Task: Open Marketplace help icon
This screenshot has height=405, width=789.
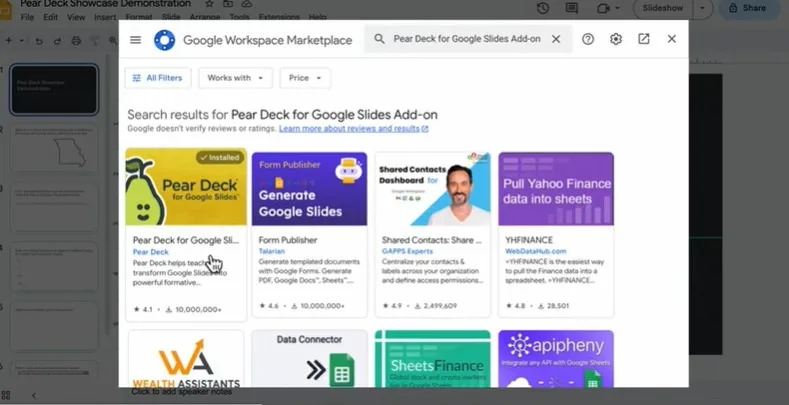Action: click(588, 39)
